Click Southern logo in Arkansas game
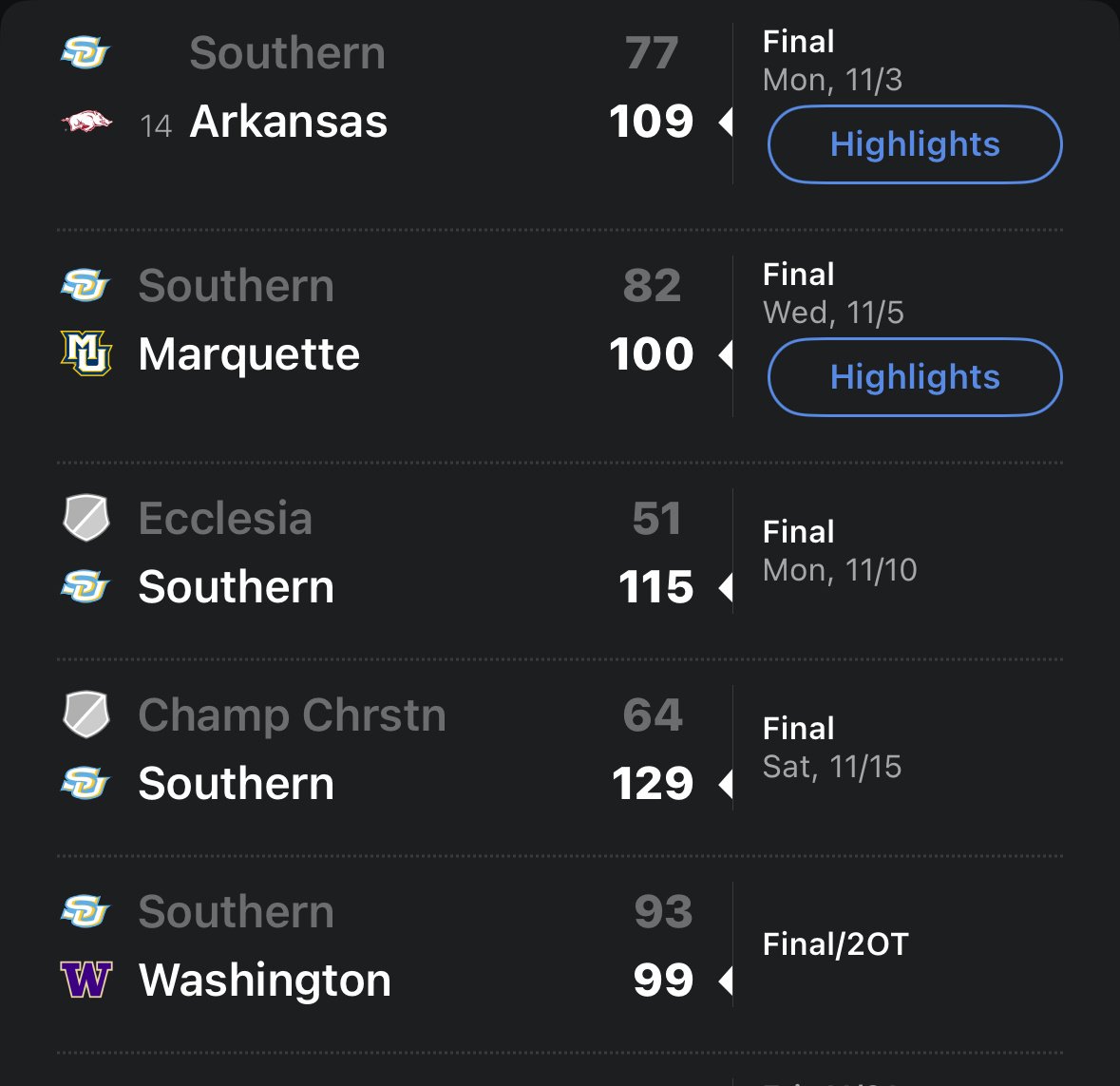 86,52
